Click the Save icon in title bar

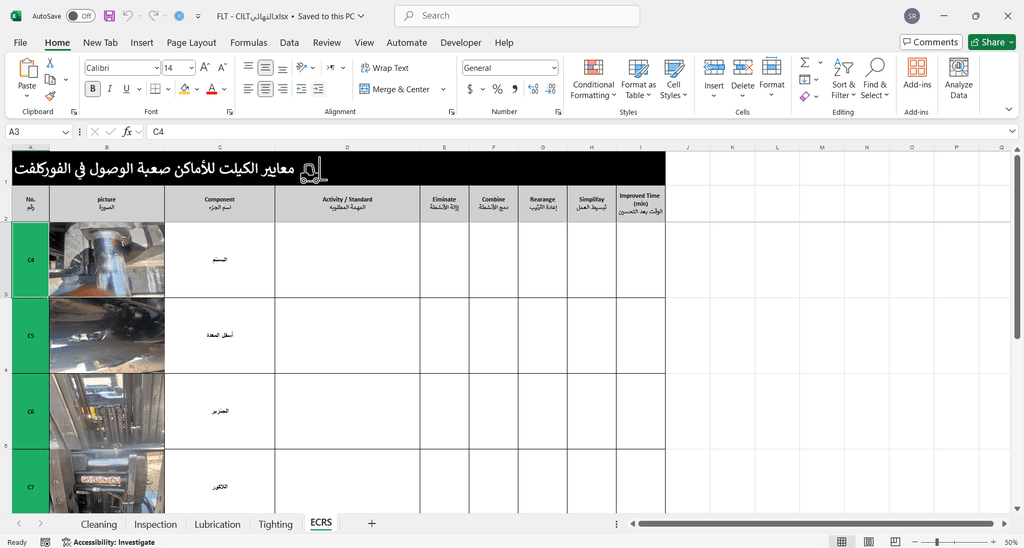(110, 16)
